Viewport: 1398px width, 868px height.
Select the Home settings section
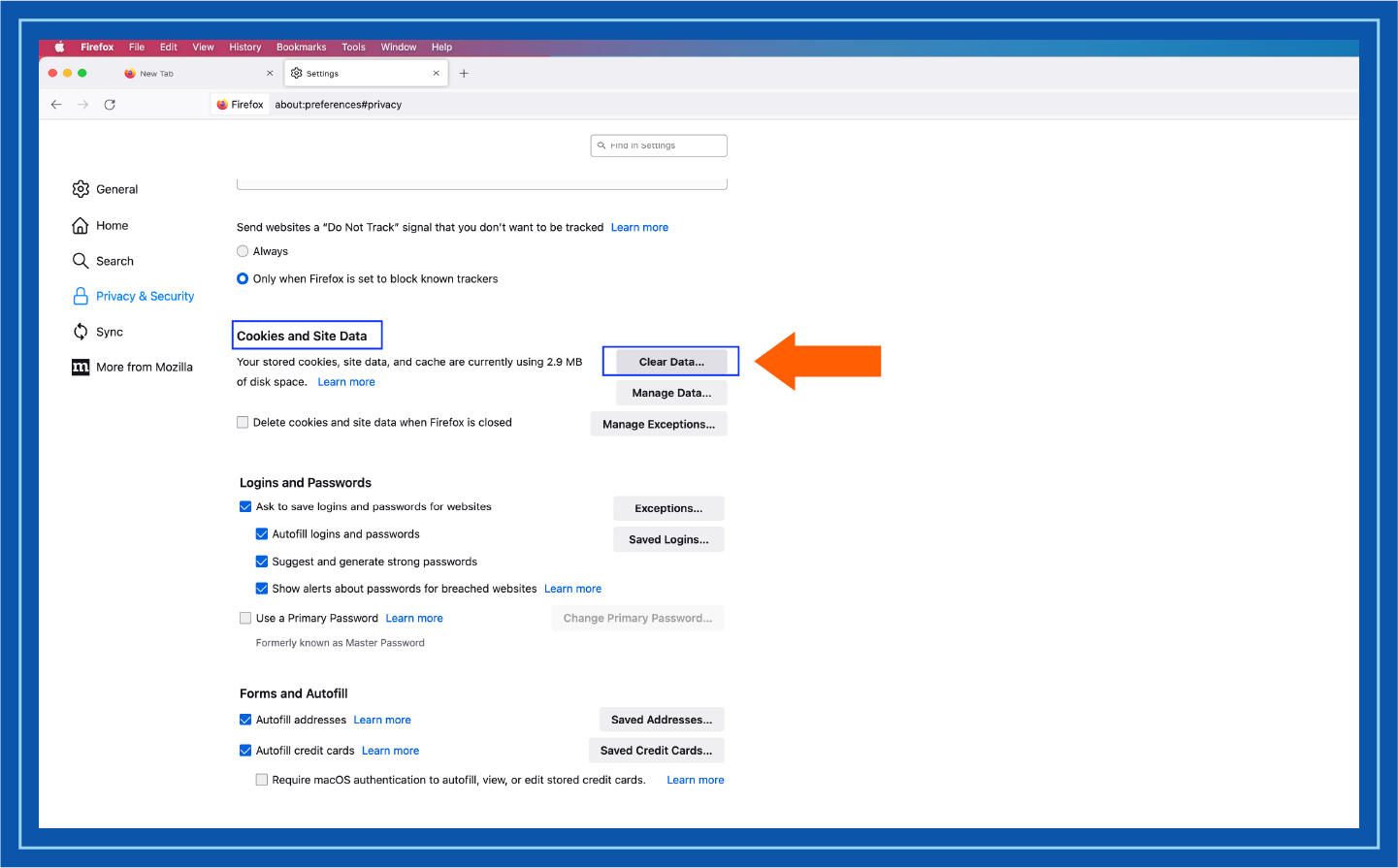[x=112, y=225]
